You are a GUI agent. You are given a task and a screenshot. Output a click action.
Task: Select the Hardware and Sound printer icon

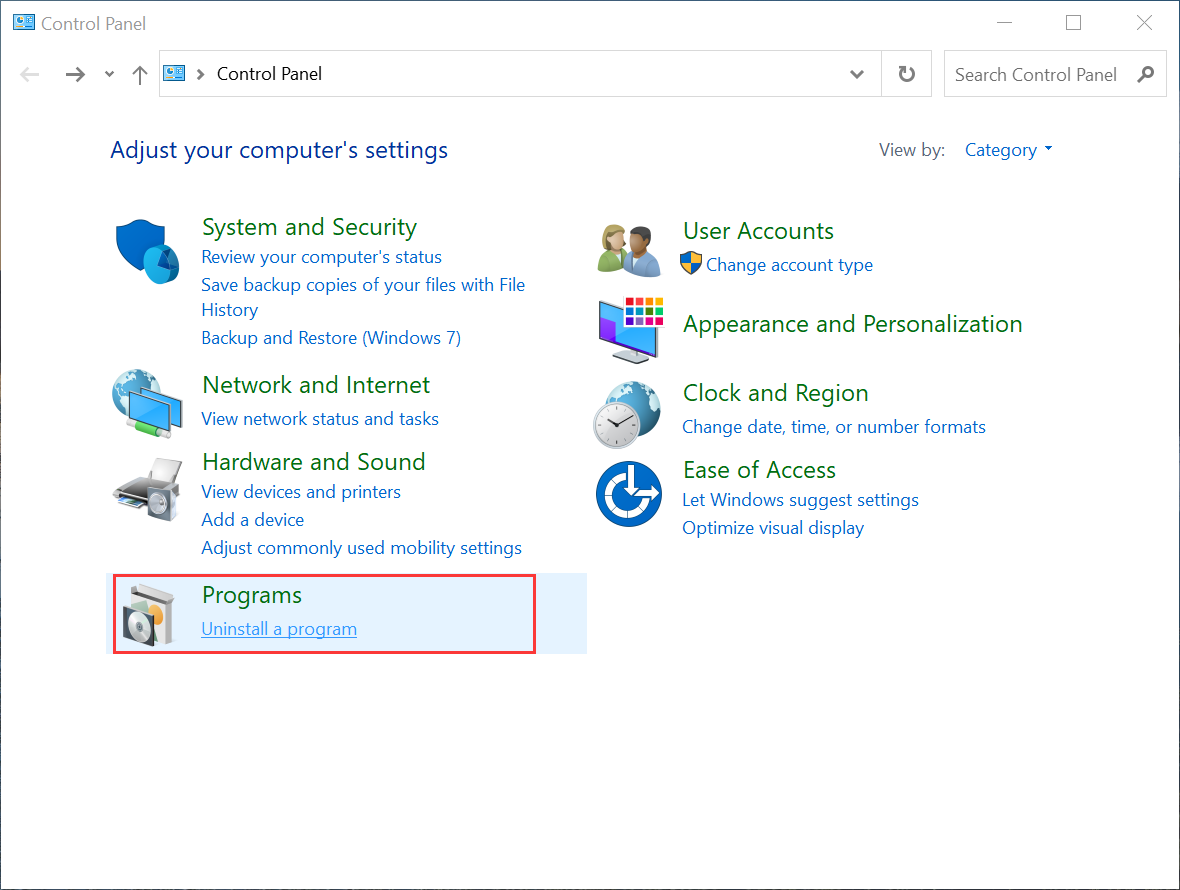pyautogui.click(x=147, y=488)
